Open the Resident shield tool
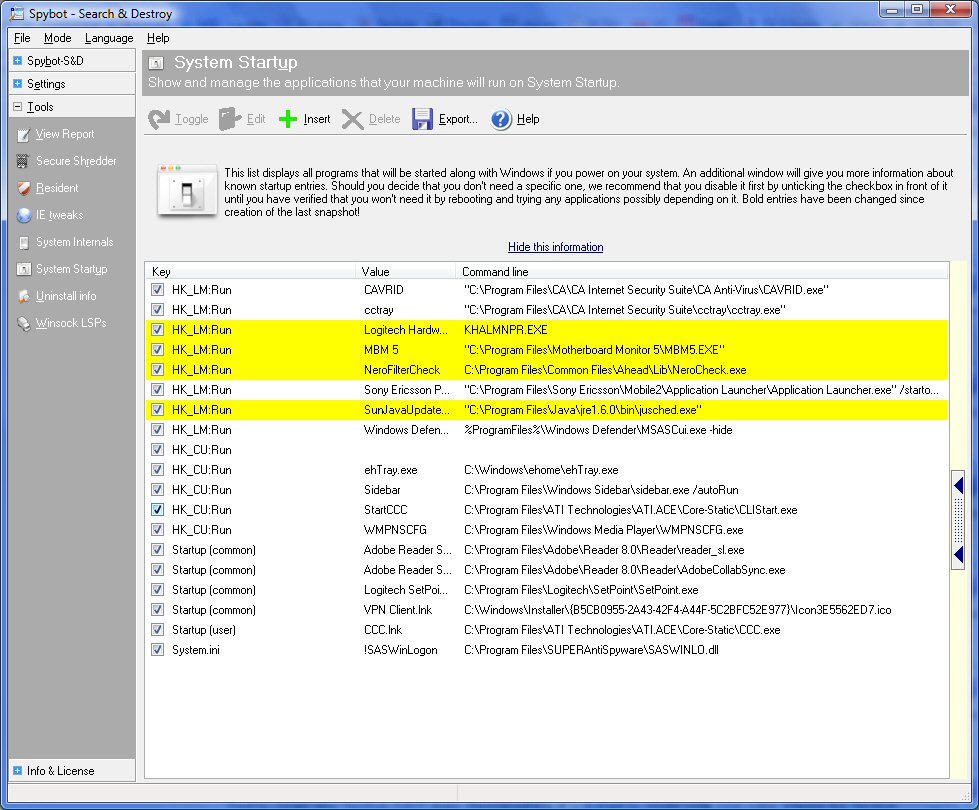Image resolution: width=979 pixels, height=810 pixels. click(x=57, y=187)
